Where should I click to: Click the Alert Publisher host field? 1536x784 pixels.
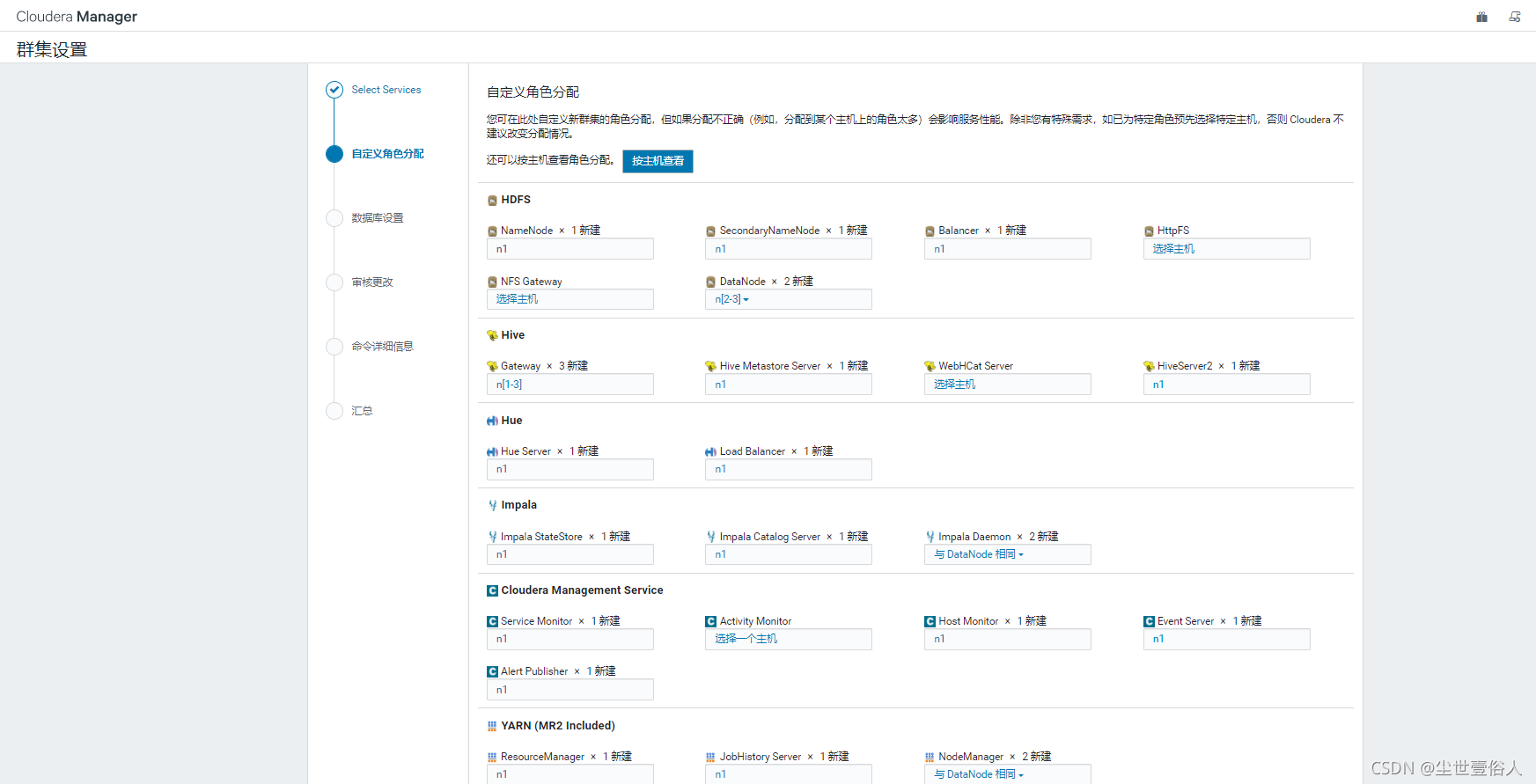[x=570, y=690]
